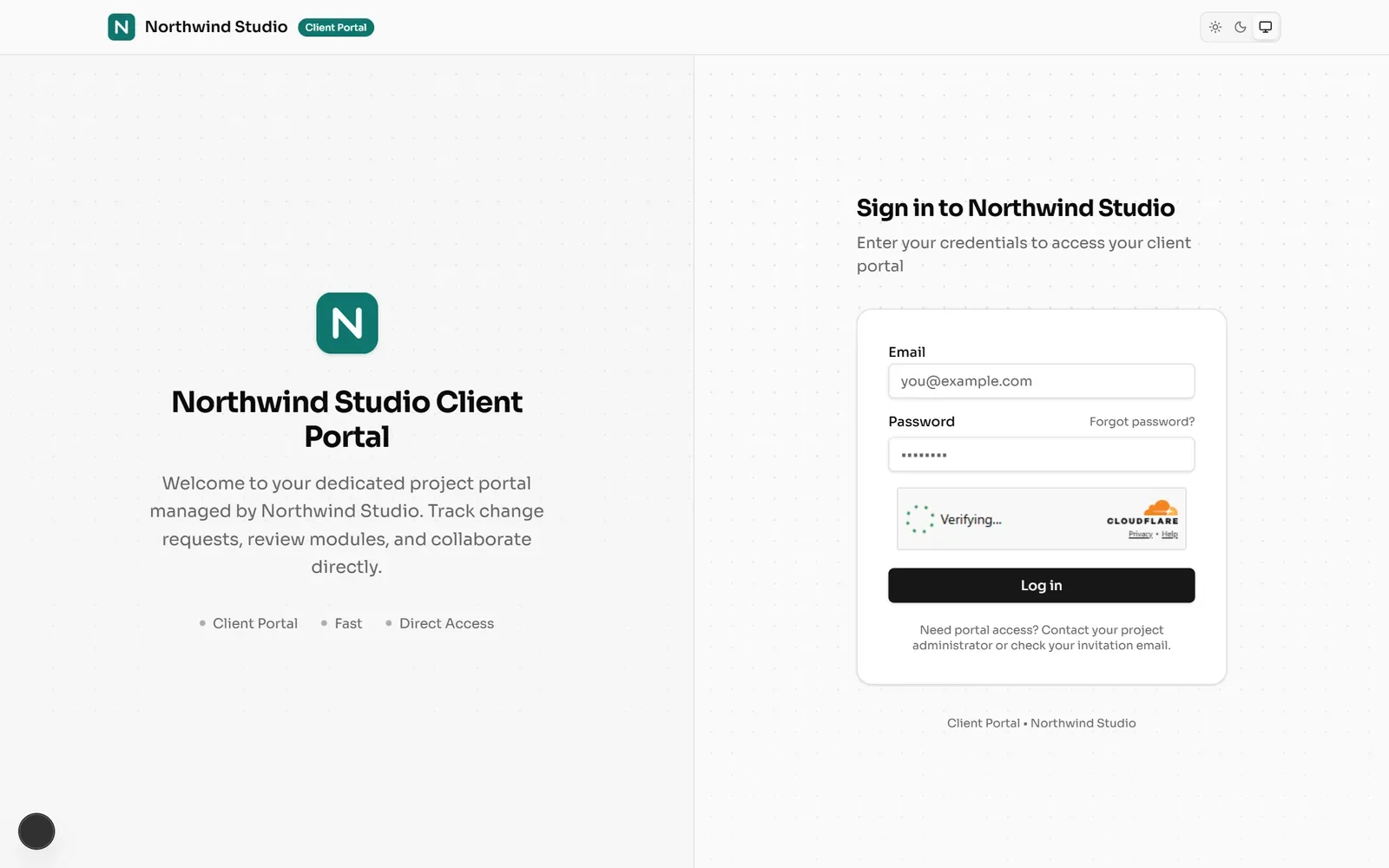Switch to light theme sun icon
This screenshot has width=1389, height=868.
point(1215,27)
